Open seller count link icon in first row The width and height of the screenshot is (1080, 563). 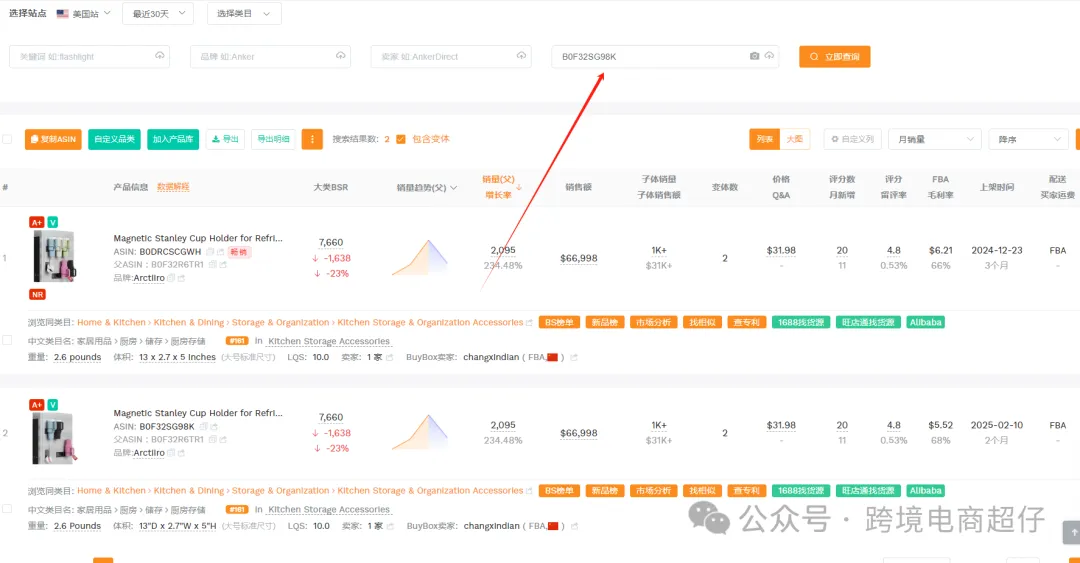tap(389, 358)
